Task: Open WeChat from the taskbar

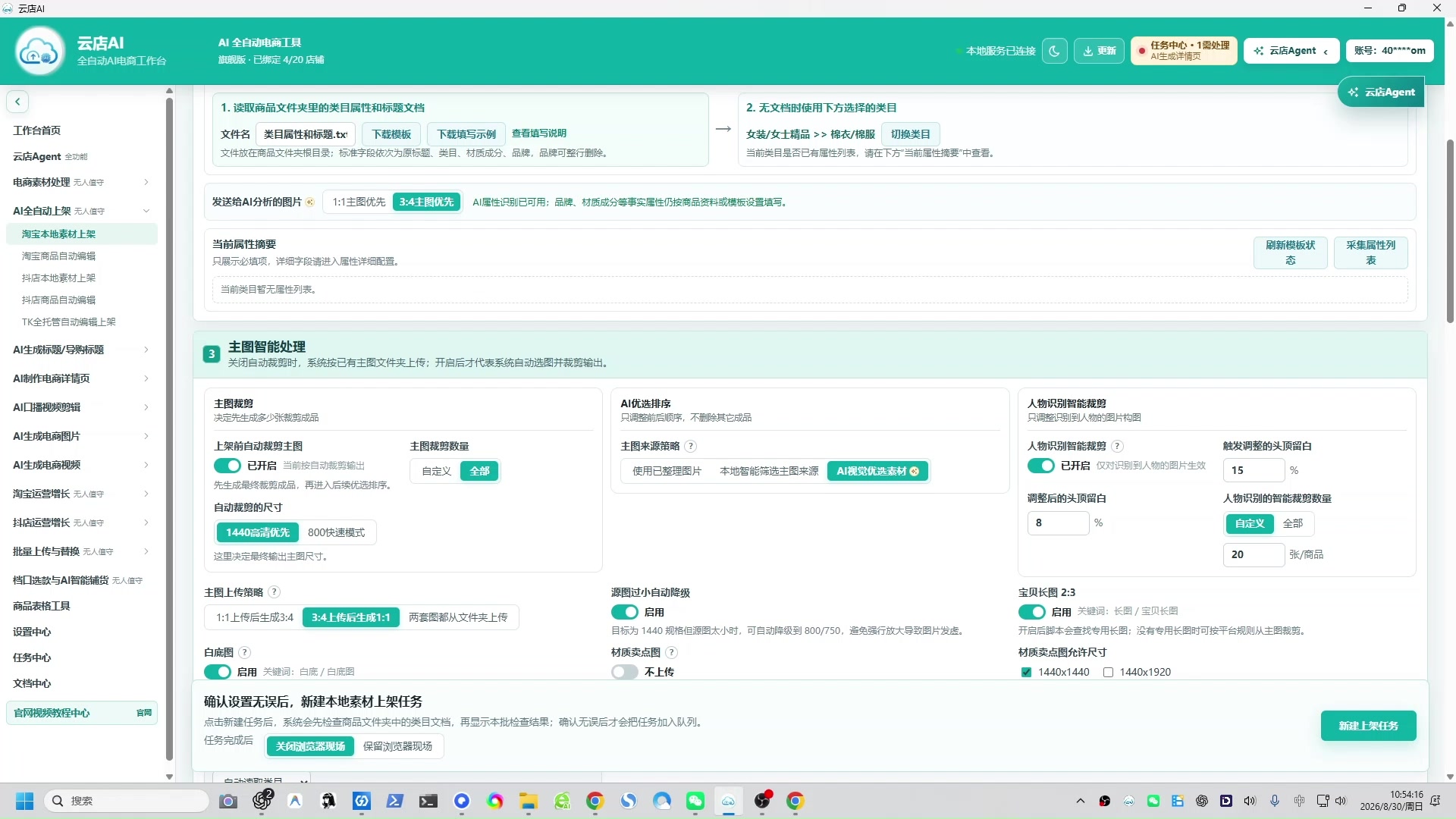Action: coord(695,801)
